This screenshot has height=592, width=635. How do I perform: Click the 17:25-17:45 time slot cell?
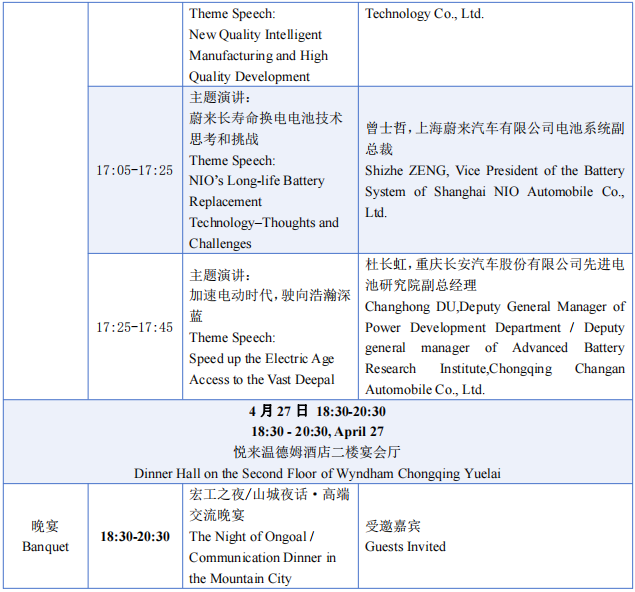coord(134,327)
